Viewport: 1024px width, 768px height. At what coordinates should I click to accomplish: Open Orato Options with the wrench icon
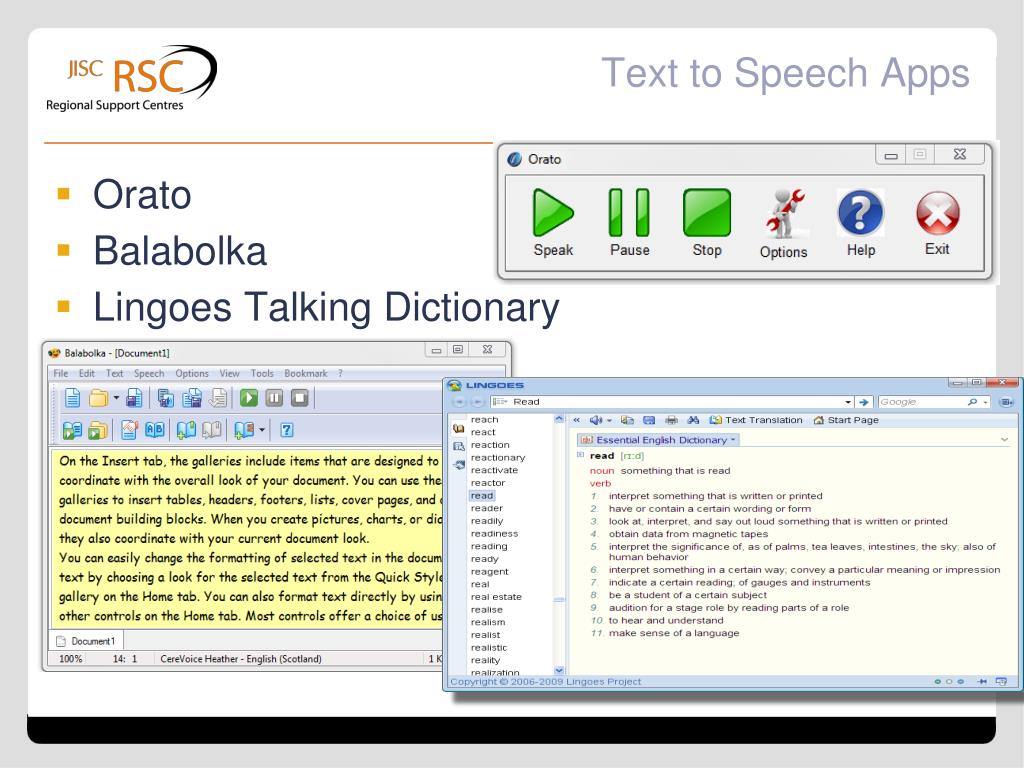tap(784, 214)
